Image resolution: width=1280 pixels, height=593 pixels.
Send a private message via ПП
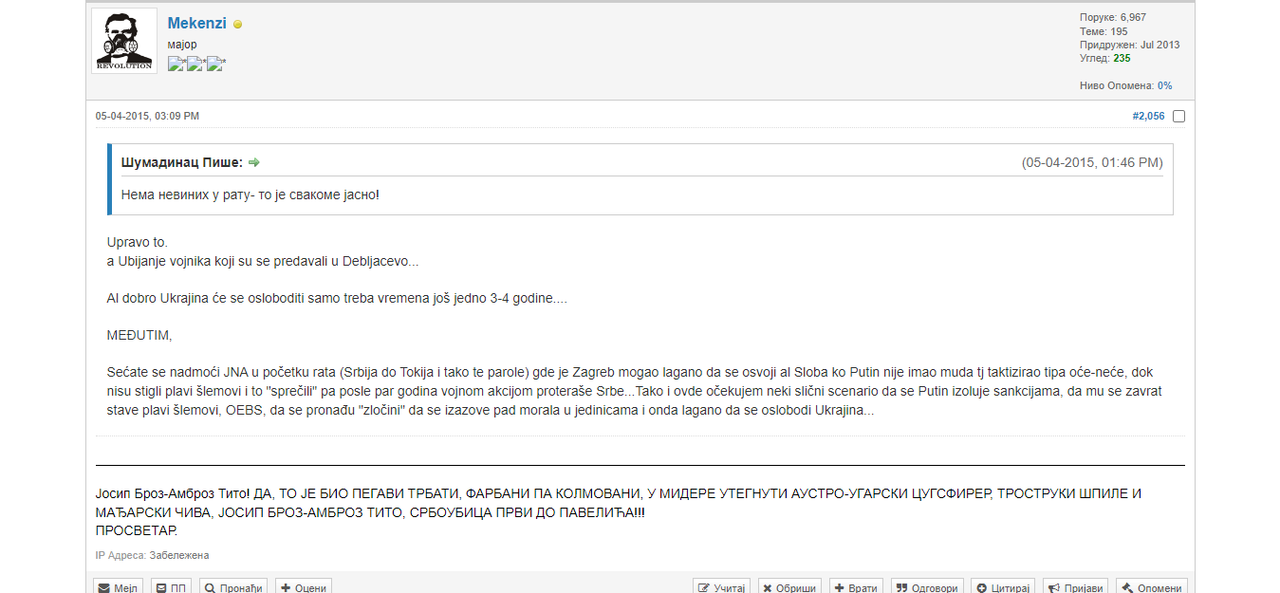coord(171,588)
